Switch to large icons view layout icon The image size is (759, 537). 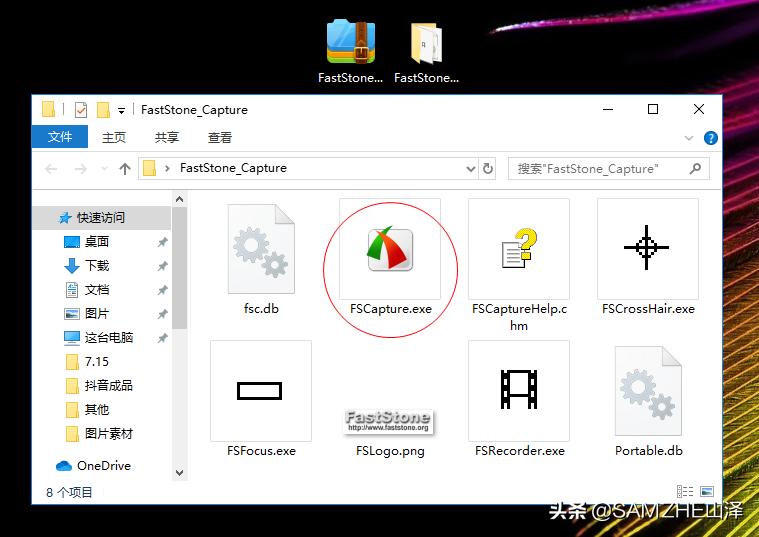[707, 492]
